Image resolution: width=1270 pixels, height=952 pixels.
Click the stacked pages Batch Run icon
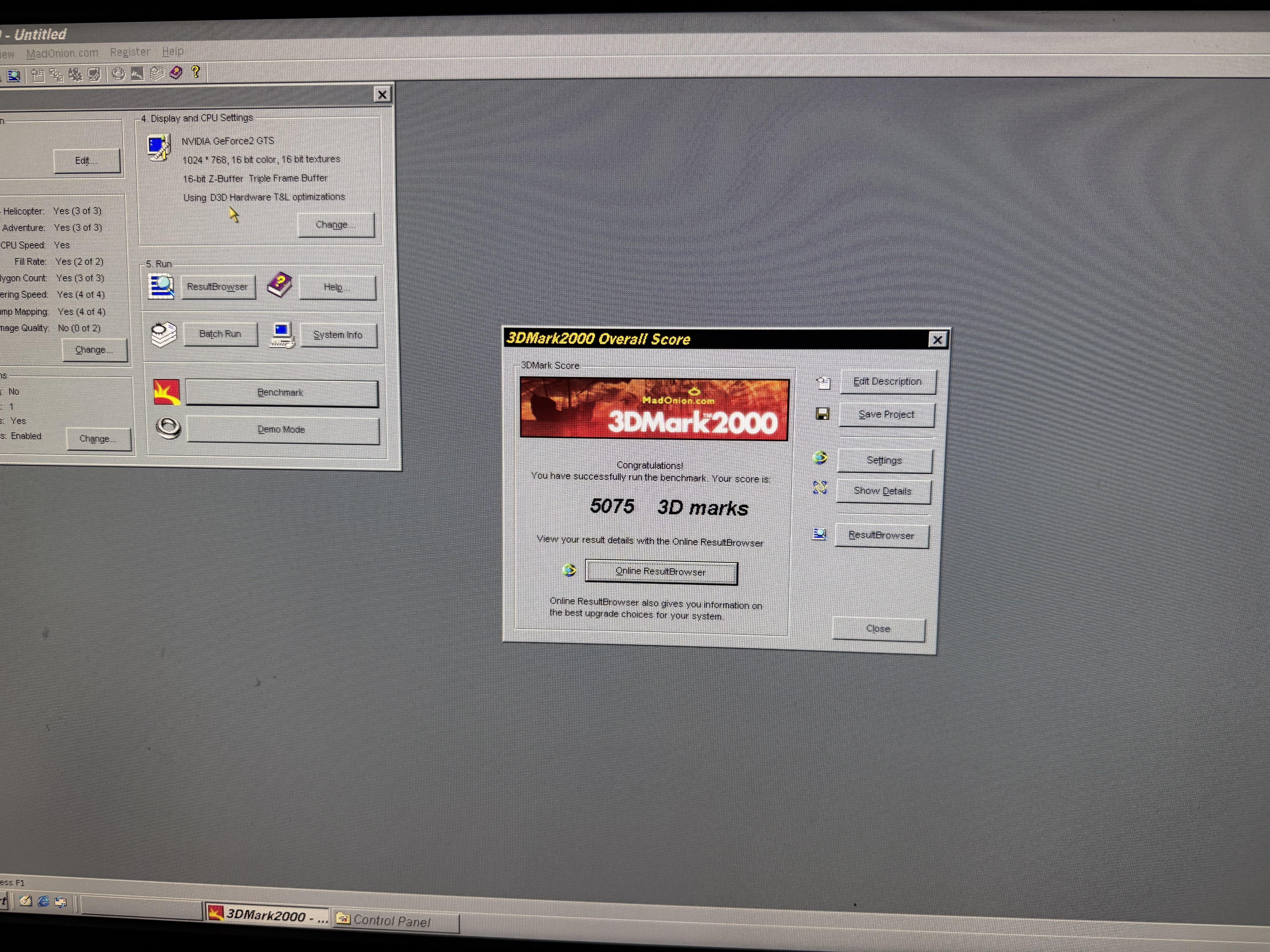tap(164, 334)
